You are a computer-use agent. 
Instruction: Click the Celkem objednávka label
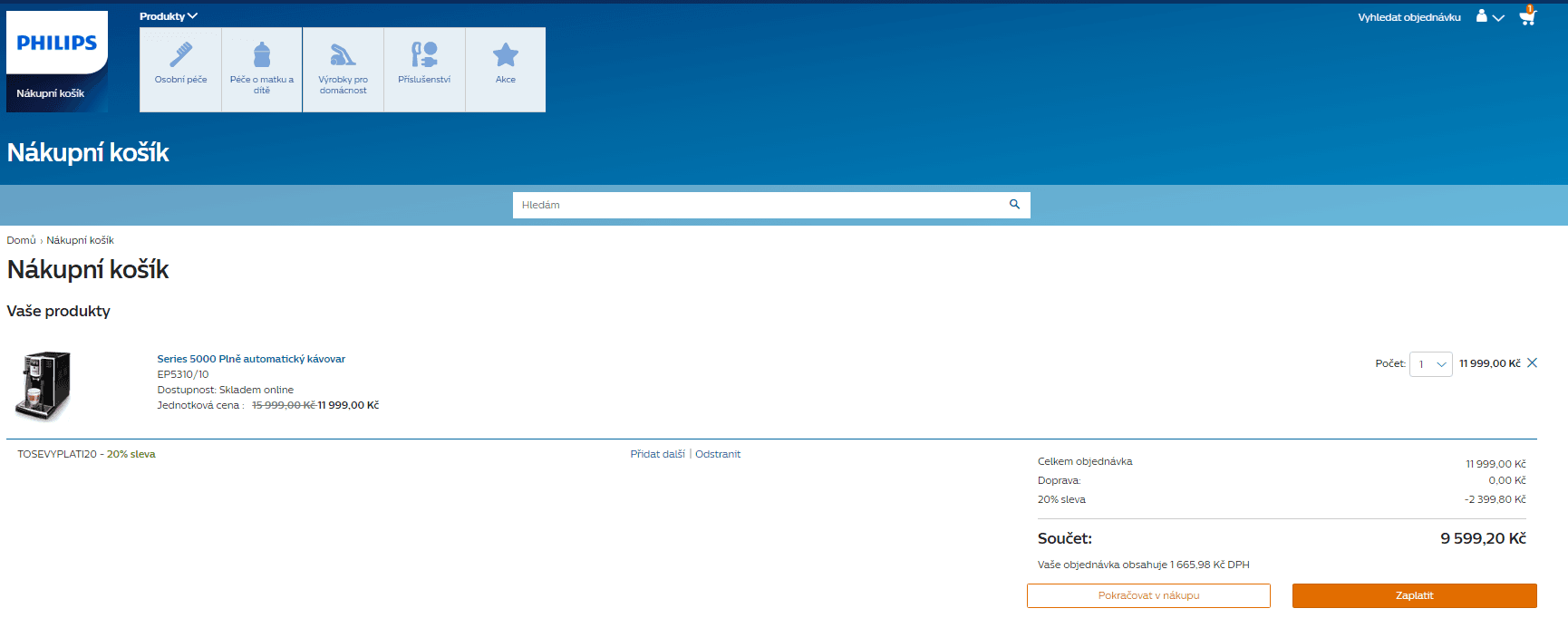coord(1085,461)
